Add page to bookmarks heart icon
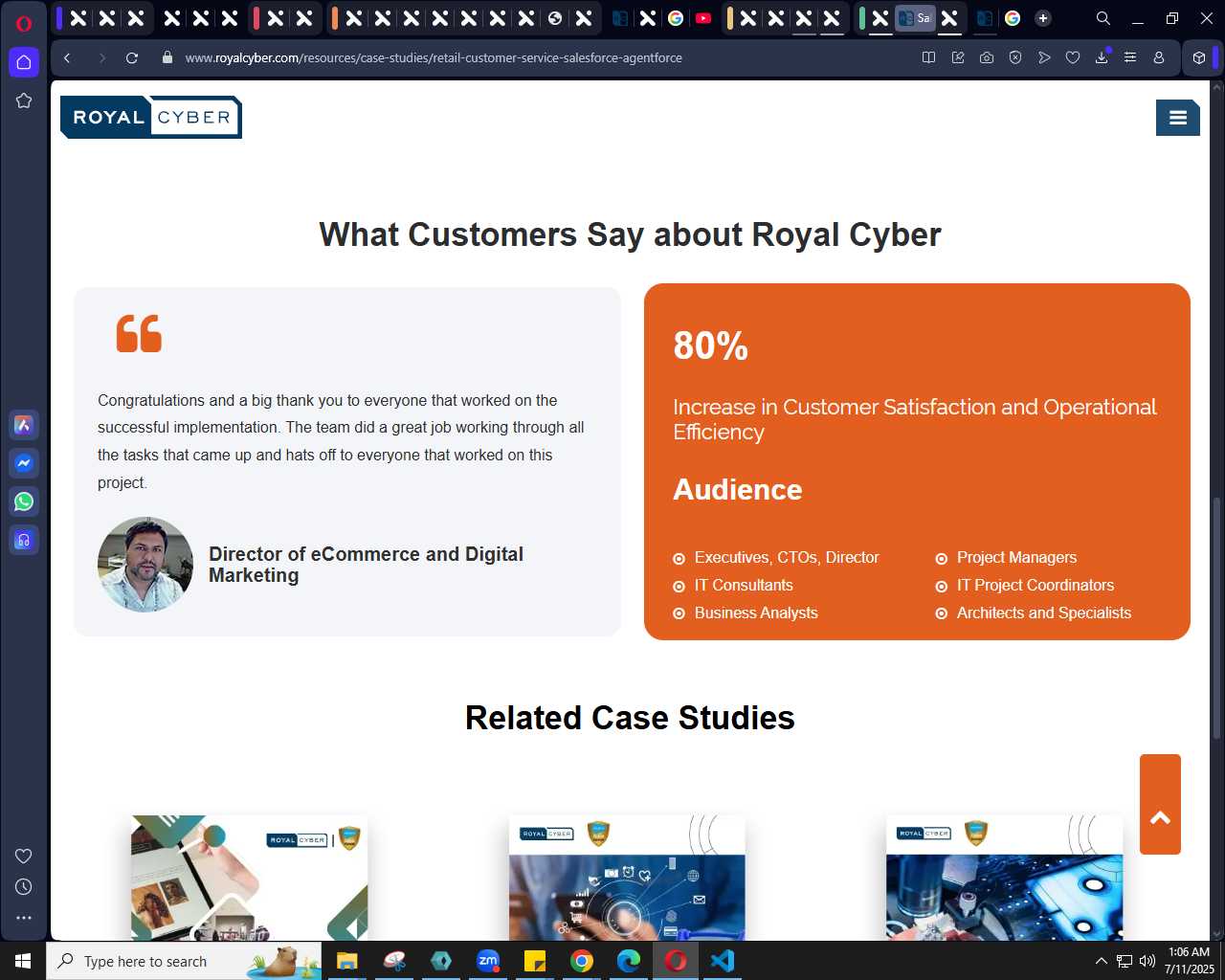Image resolution: width=1225 pixels, height=980 pixels. coord(1073,57)
